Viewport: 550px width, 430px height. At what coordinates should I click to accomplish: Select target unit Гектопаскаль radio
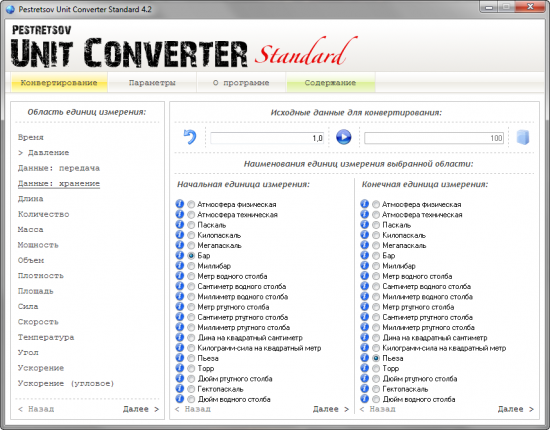coord(376,389)
